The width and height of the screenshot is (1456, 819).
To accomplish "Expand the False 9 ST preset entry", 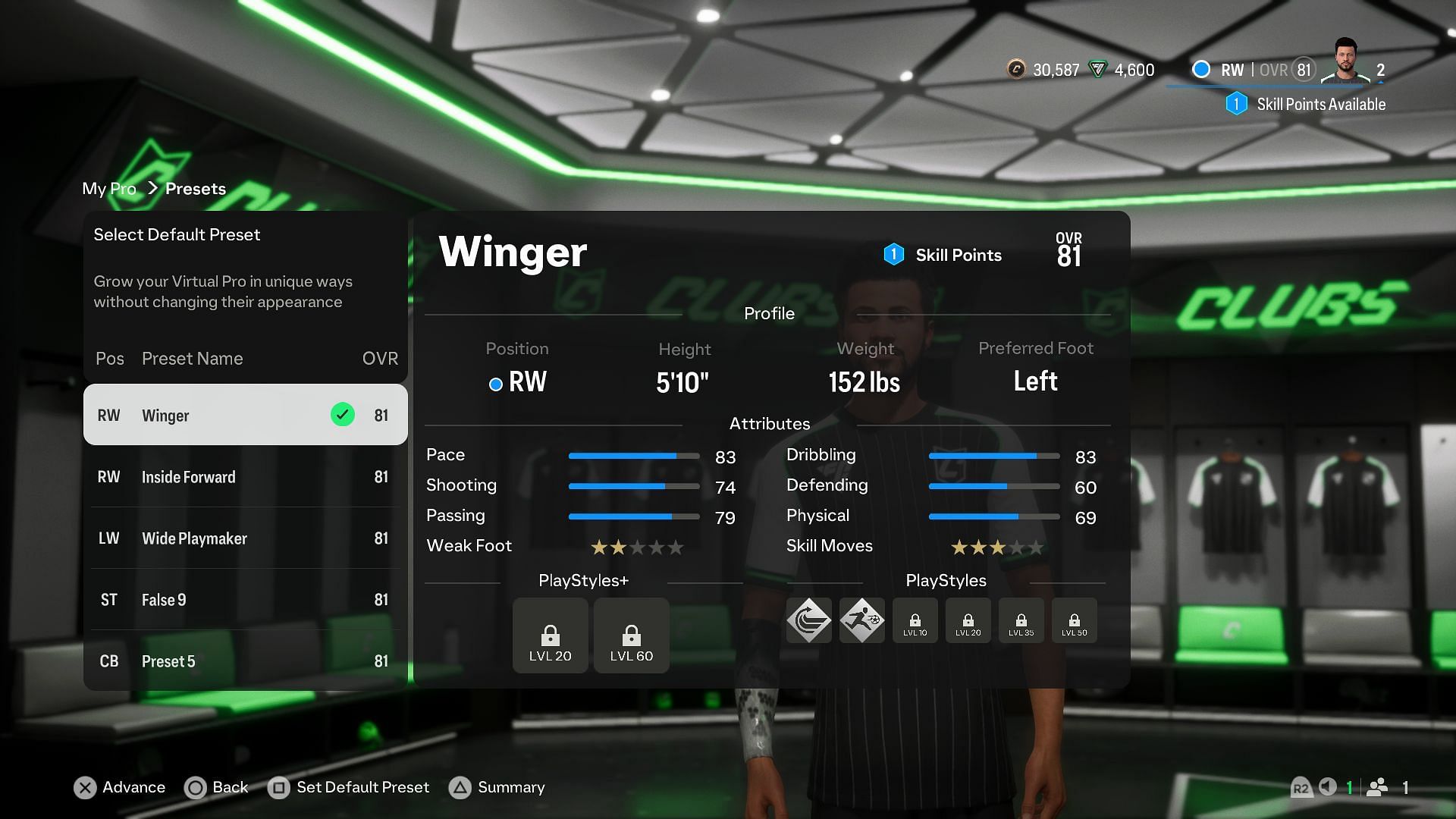I will click(245, 599).
